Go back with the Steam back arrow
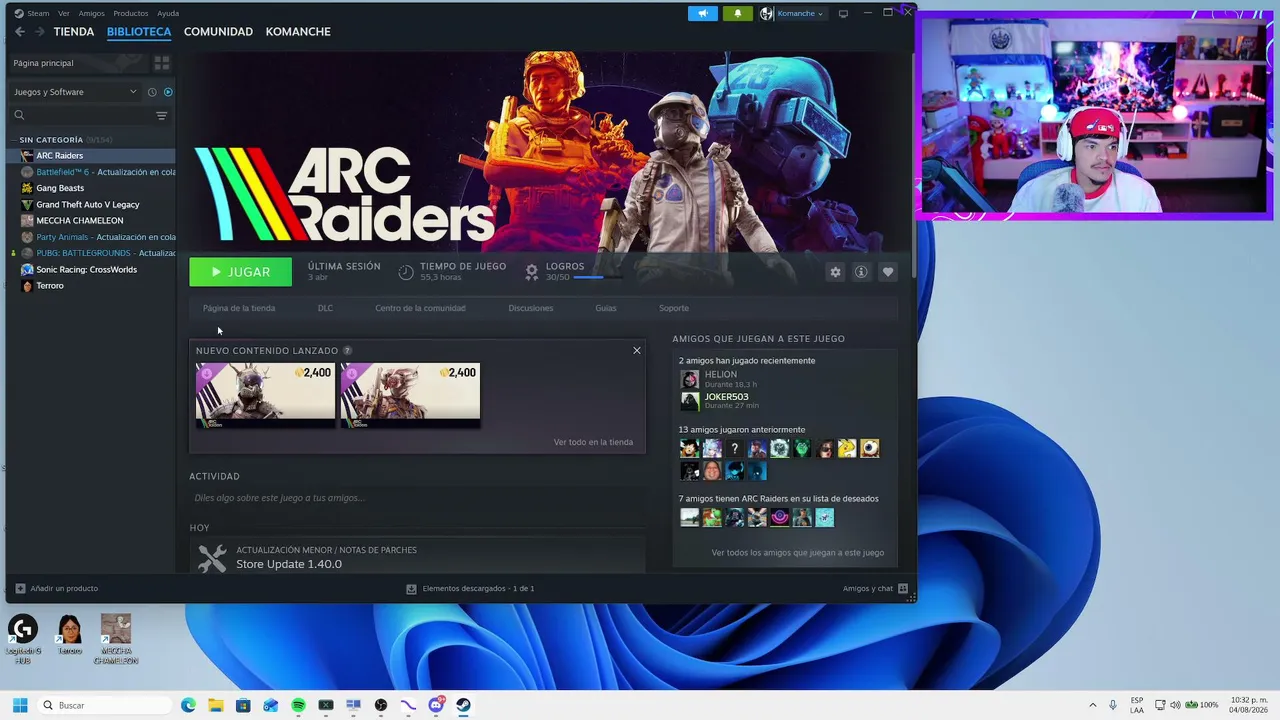The width and height of the screenshot is (1280, 720). (19, 32)
